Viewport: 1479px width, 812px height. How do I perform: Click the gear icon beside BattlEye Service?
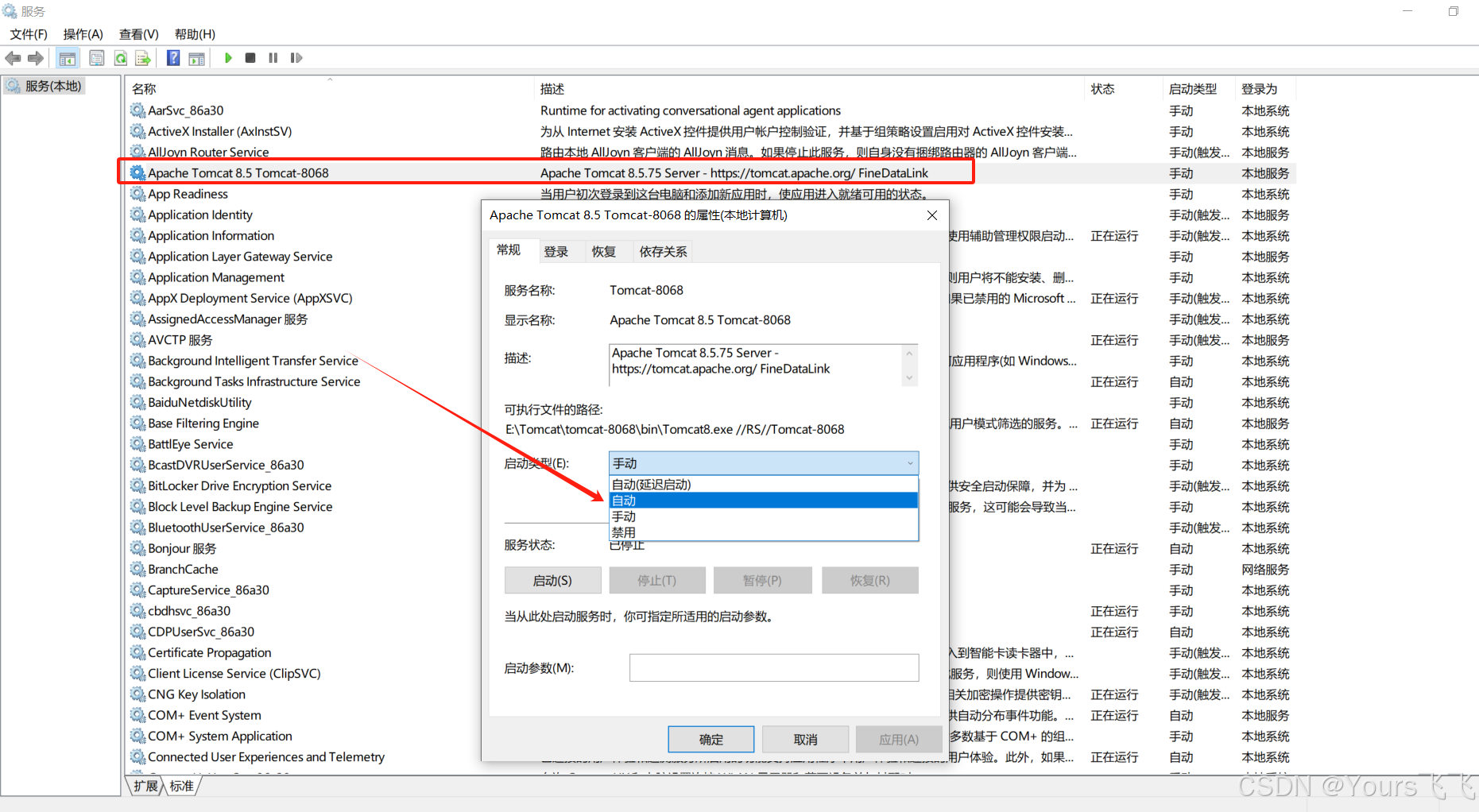click(138, 444)
